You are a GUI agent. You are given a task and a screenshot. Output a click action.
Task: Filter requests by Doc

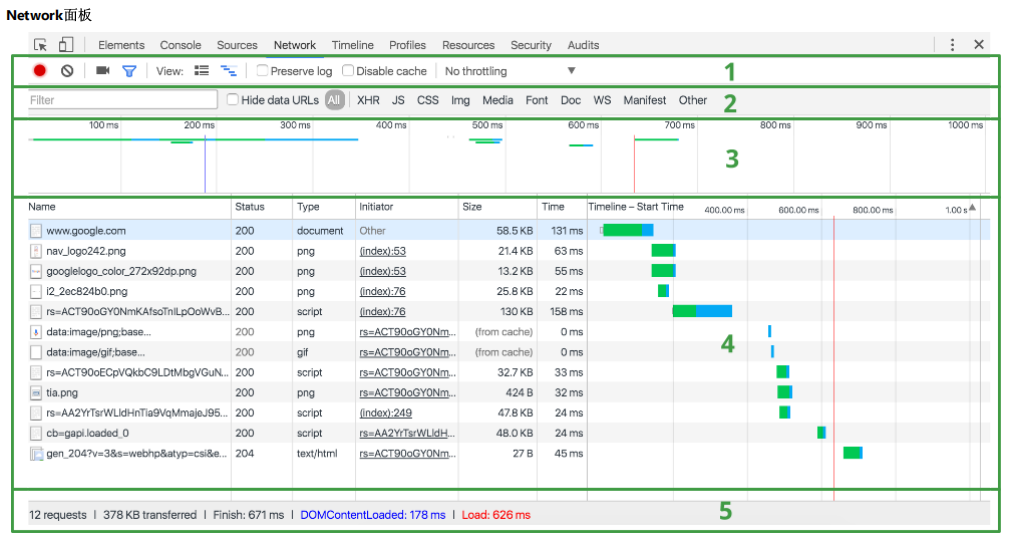571,100
